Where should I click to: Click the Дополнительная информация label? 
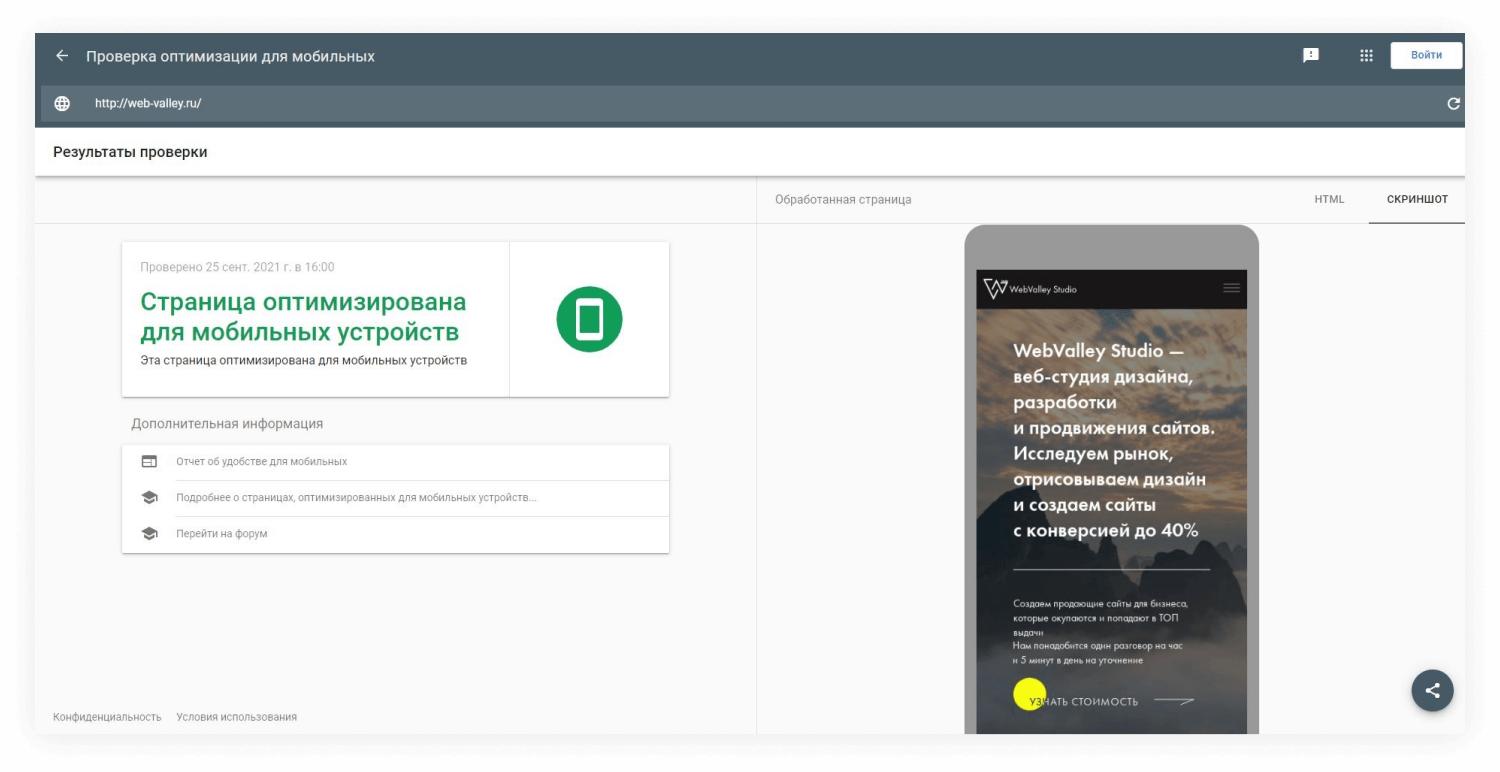(x=227, y=423)
